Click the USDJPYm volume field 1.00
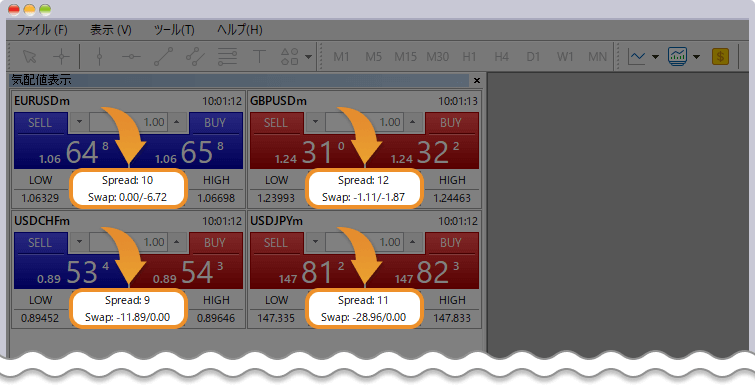 (364, 242)
